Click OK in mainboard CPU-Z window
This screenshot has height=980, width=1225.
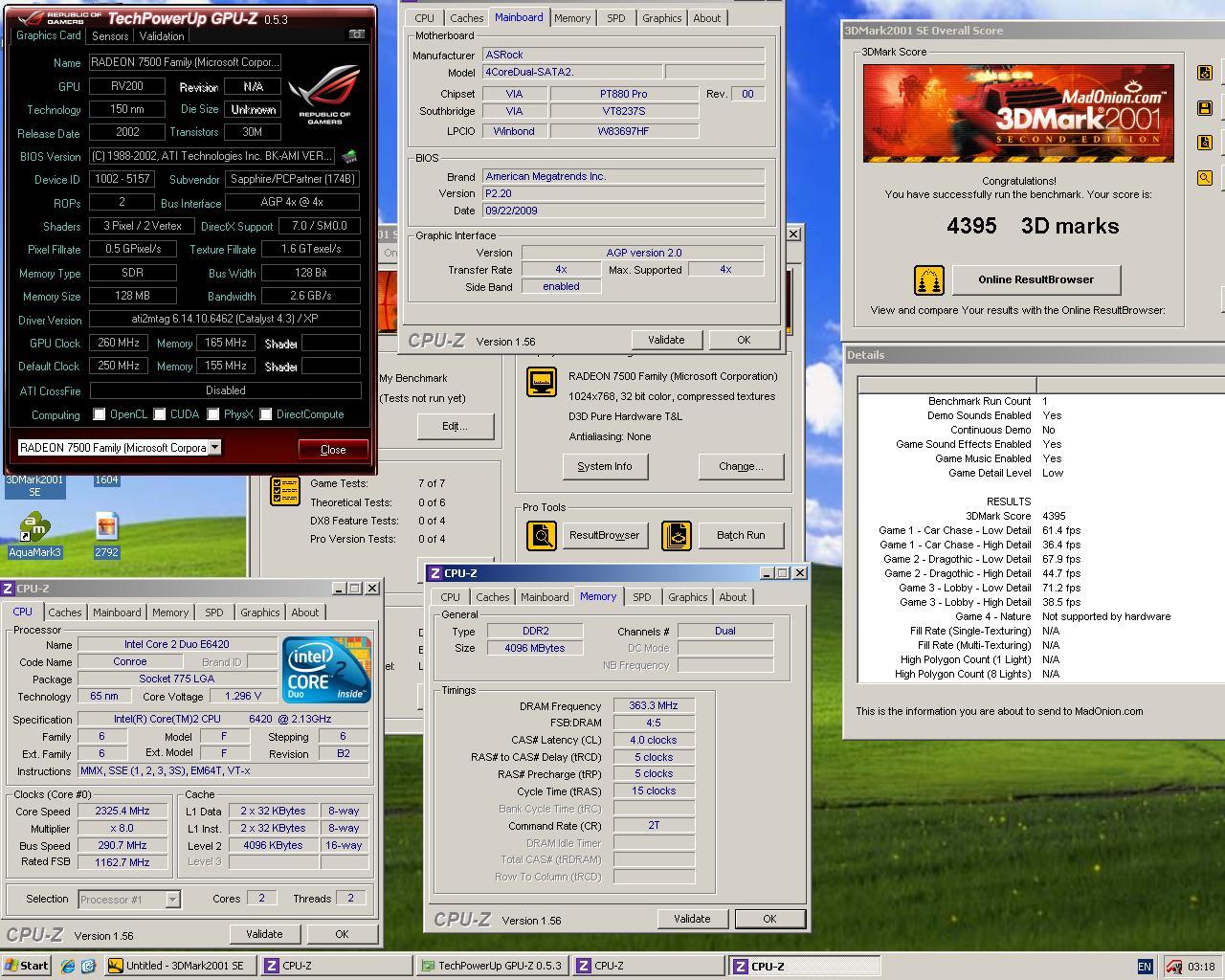pyautogui.click(x=744, y=340)
